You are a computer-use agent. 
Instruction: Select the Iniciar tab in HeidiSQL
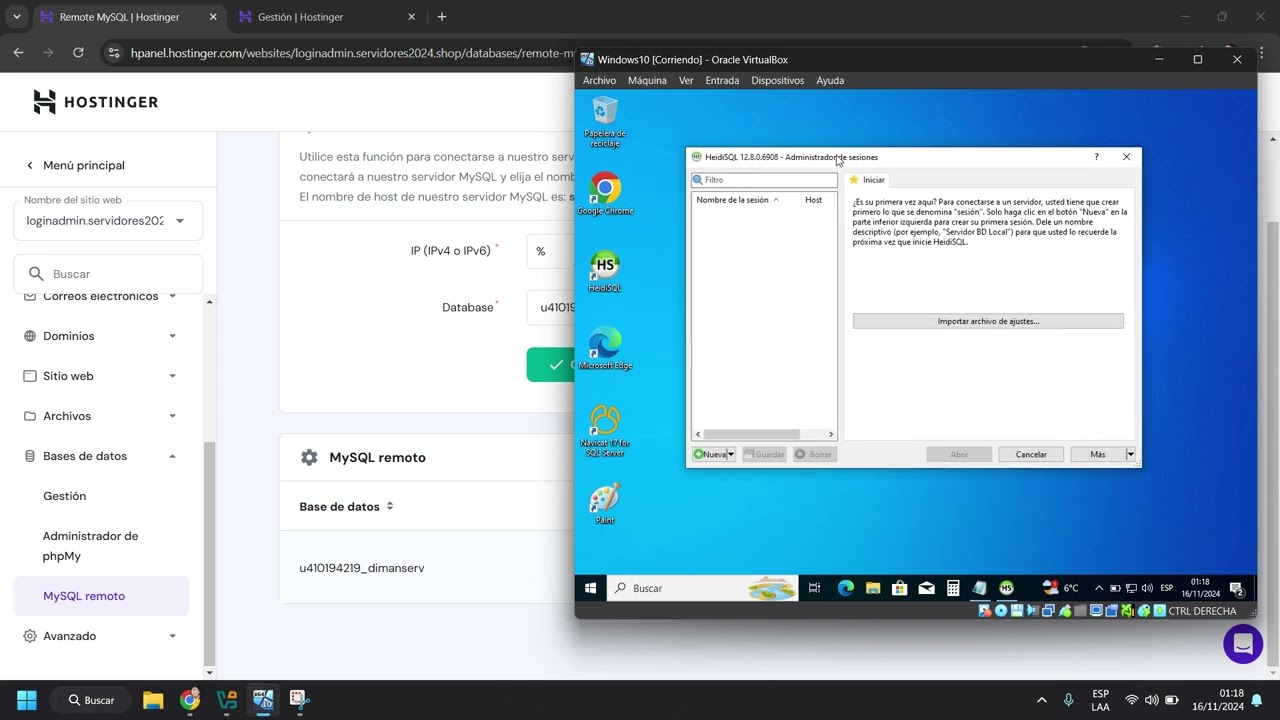pos(867,180)
